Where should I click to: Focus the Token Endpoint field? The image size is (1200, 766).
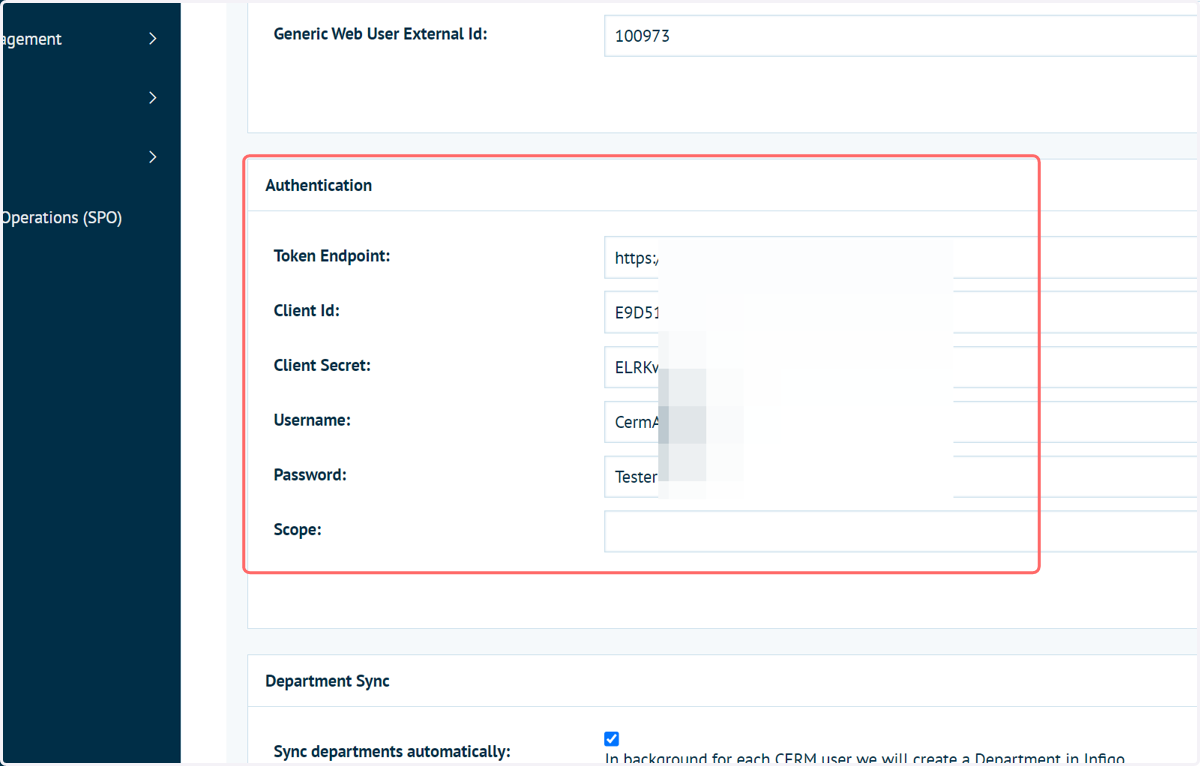coord(901,257)
